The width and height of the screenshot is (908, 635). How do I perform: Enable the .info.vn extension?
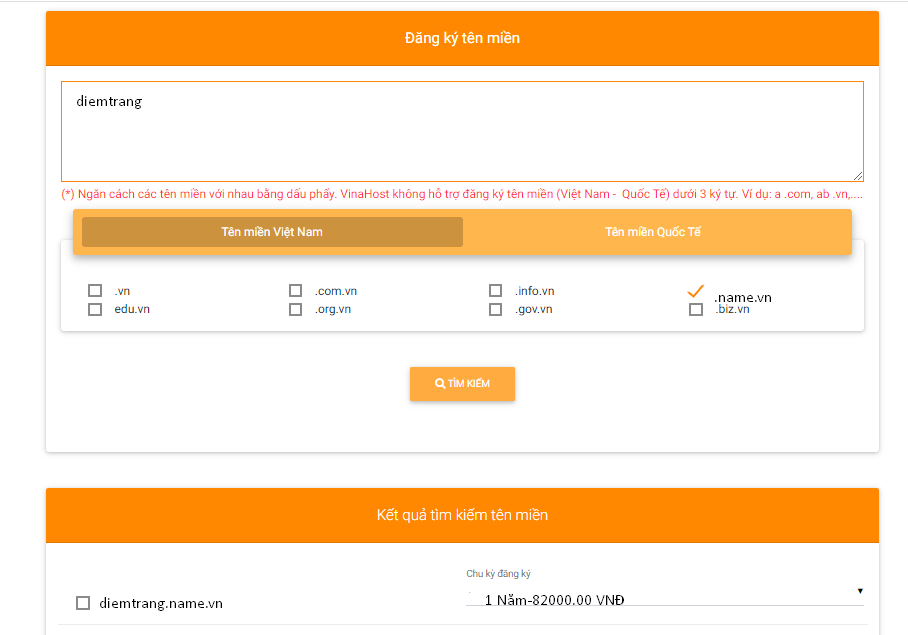tap(495, 290)
